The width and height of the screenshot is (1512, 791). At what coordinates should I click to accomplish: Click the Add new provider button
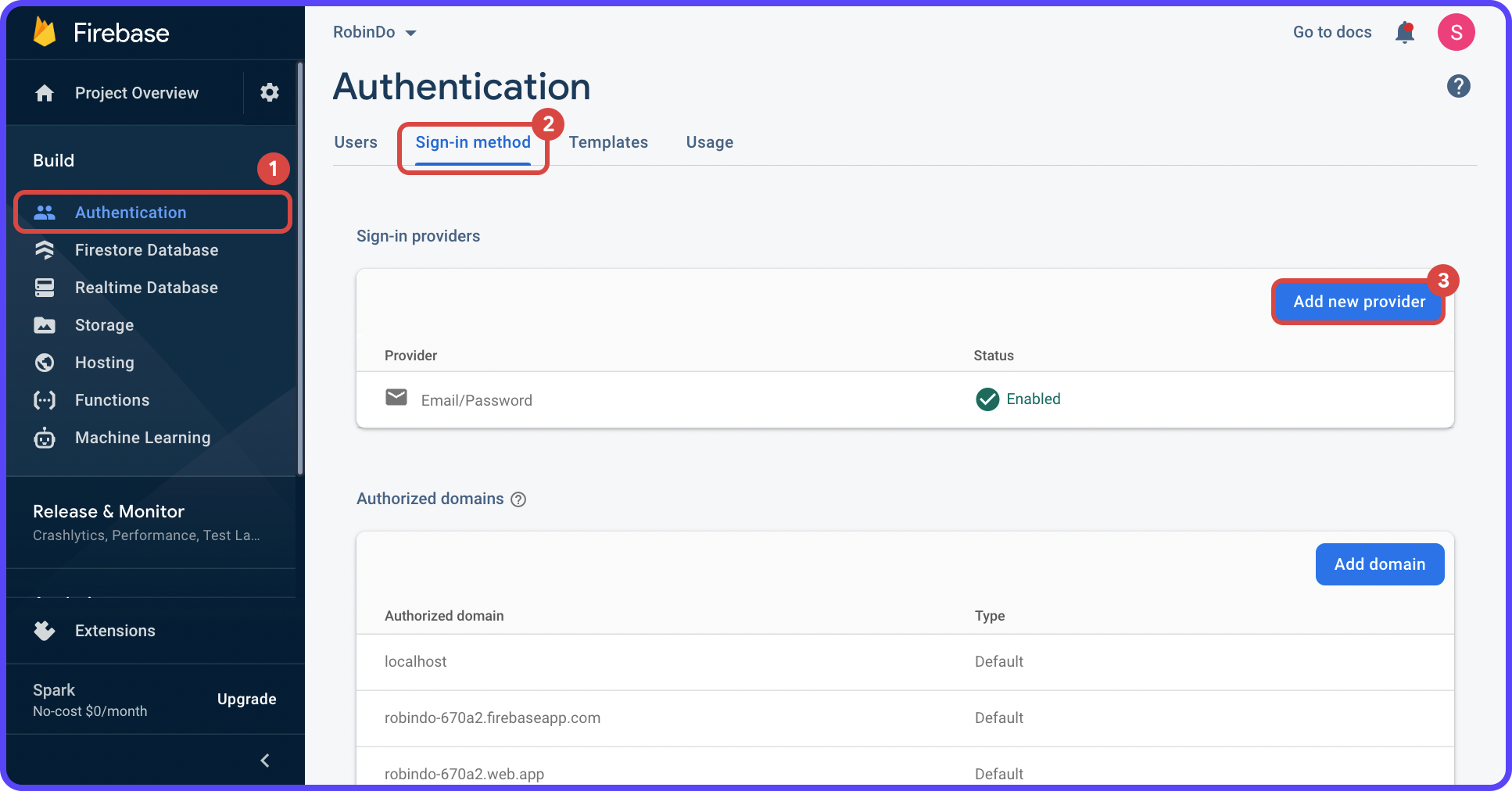[1358, 302]
